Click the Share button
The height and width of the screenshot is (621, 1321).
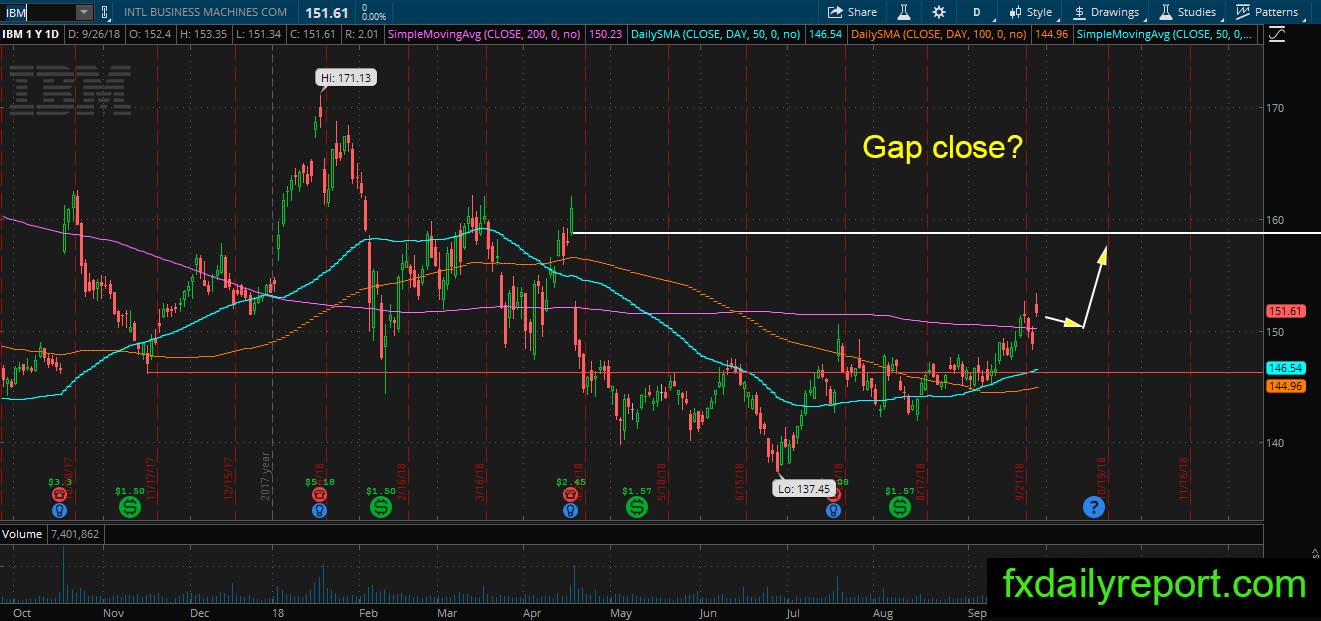pyautogui.click(x=852, y=12)
